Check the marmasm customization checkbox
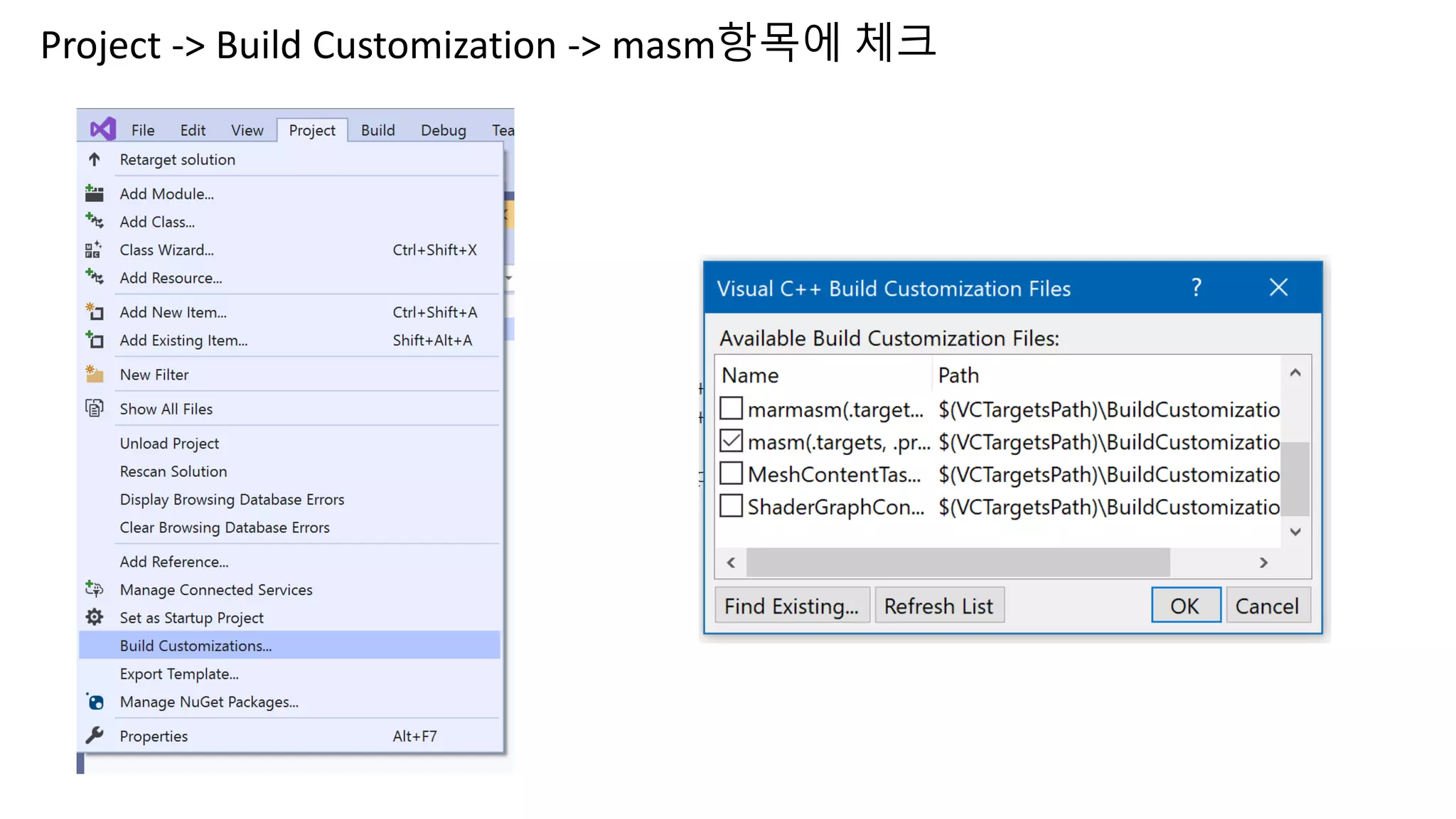The image size is (1456, 819). coord(731,409)
